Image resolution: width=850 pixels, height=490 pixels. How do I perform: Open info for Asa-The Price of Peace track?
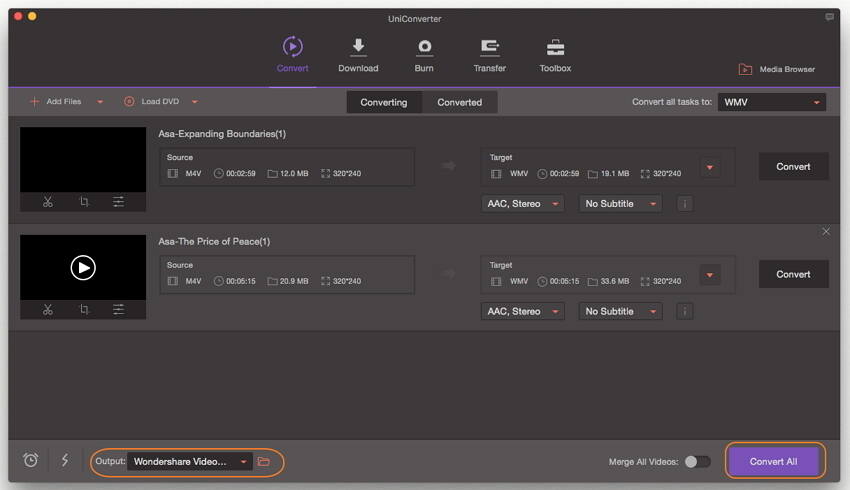685,311
